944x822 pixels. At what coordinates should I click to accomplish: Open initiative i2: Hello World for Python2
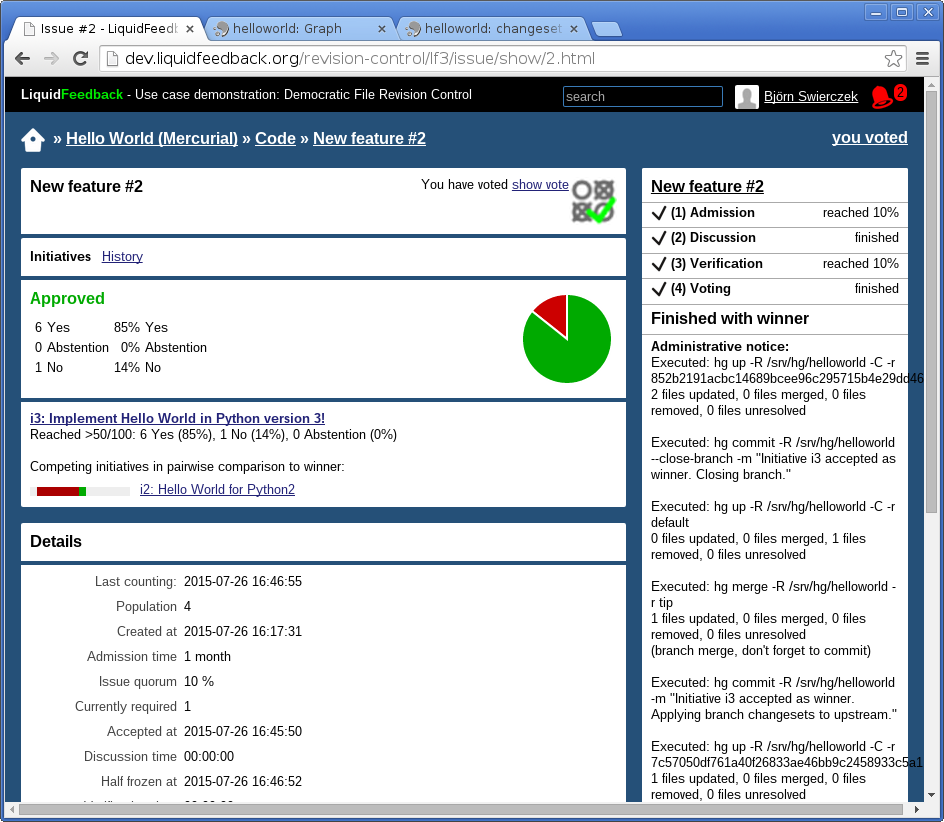pyautogui.click(x=217, y=489)
